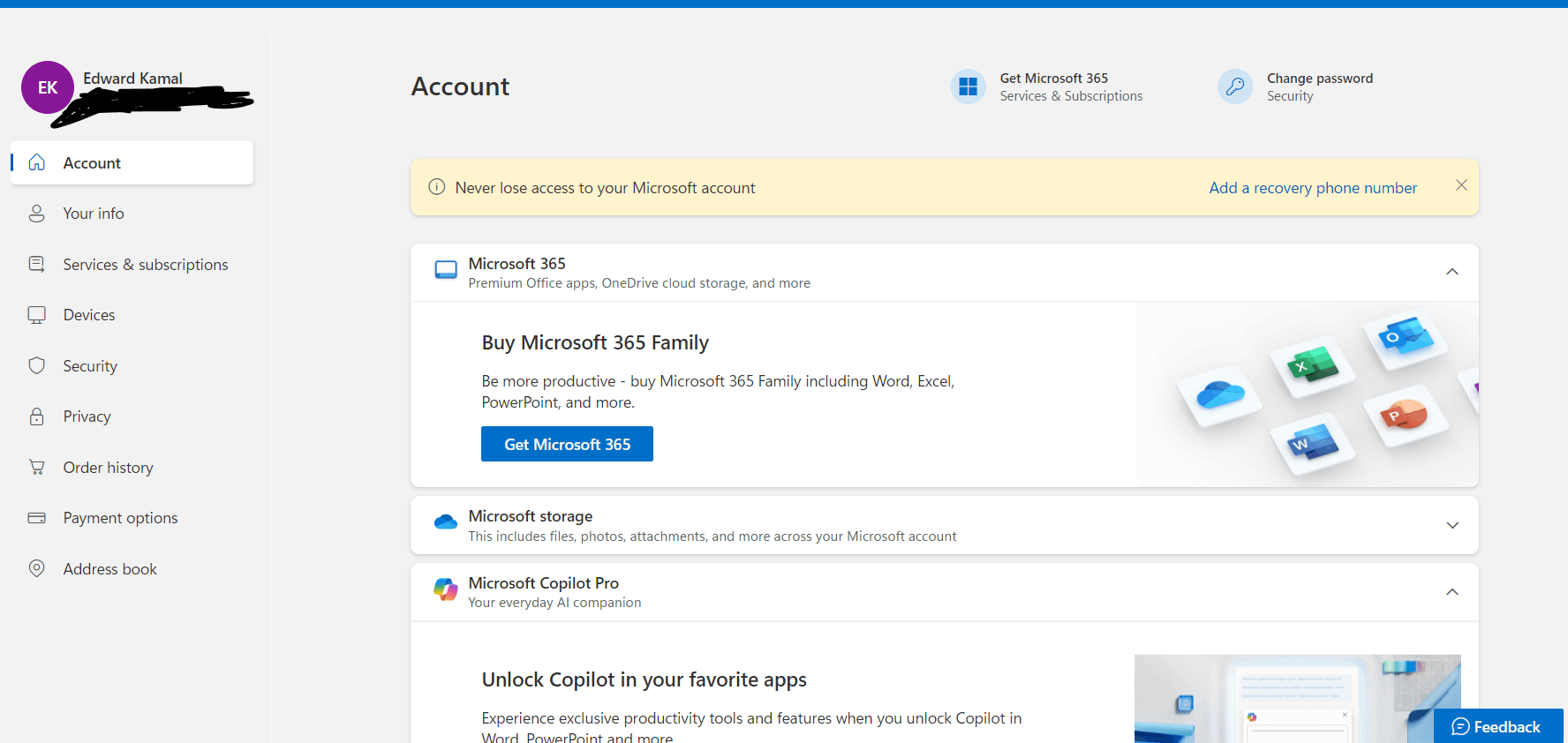Click the EK profile avatar
The height and width of the screenshot is (743, 1568).
(48, 87)
